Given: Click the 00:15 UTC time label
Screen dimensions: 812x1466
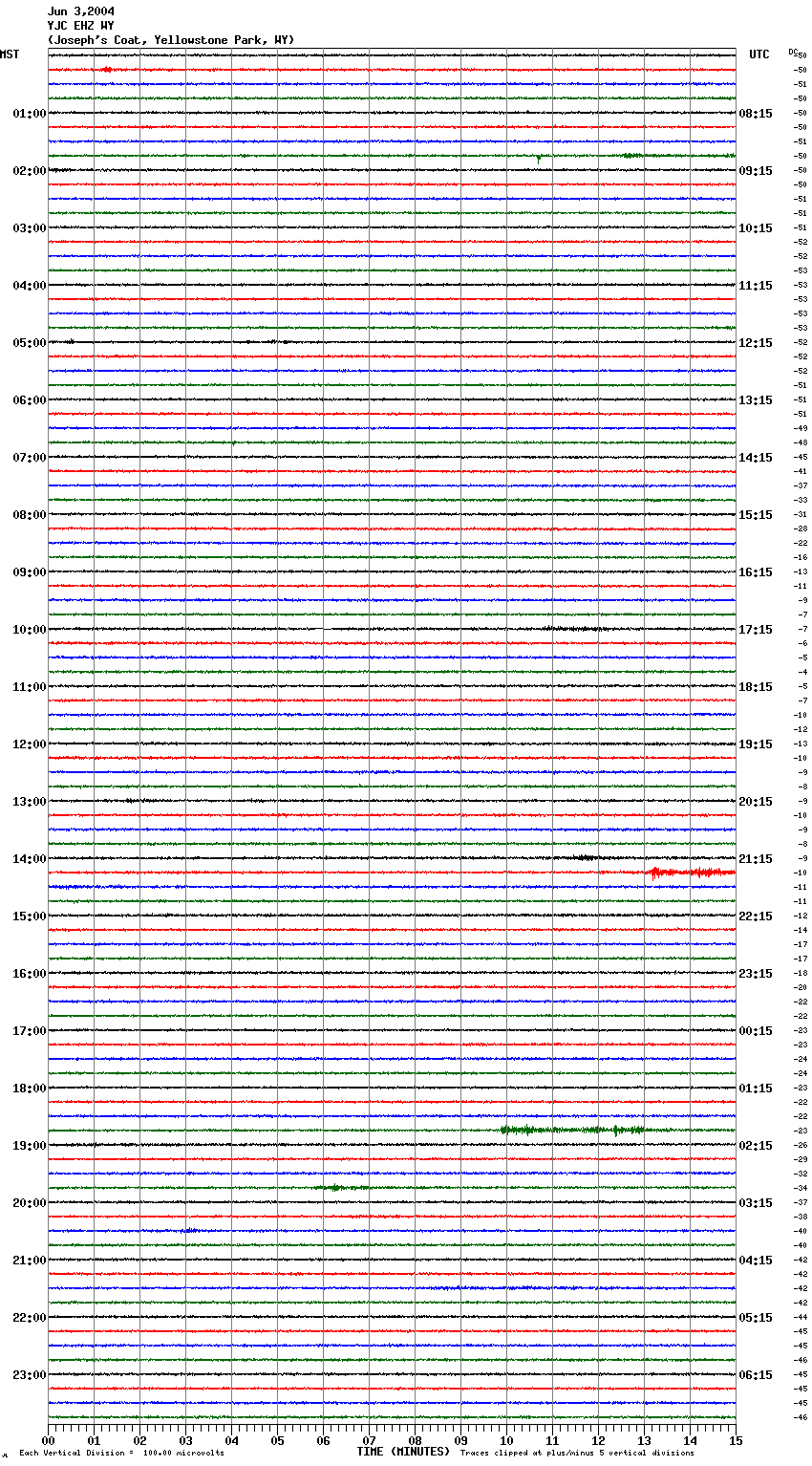Looking at the screenshot, I should point(756,1031).
